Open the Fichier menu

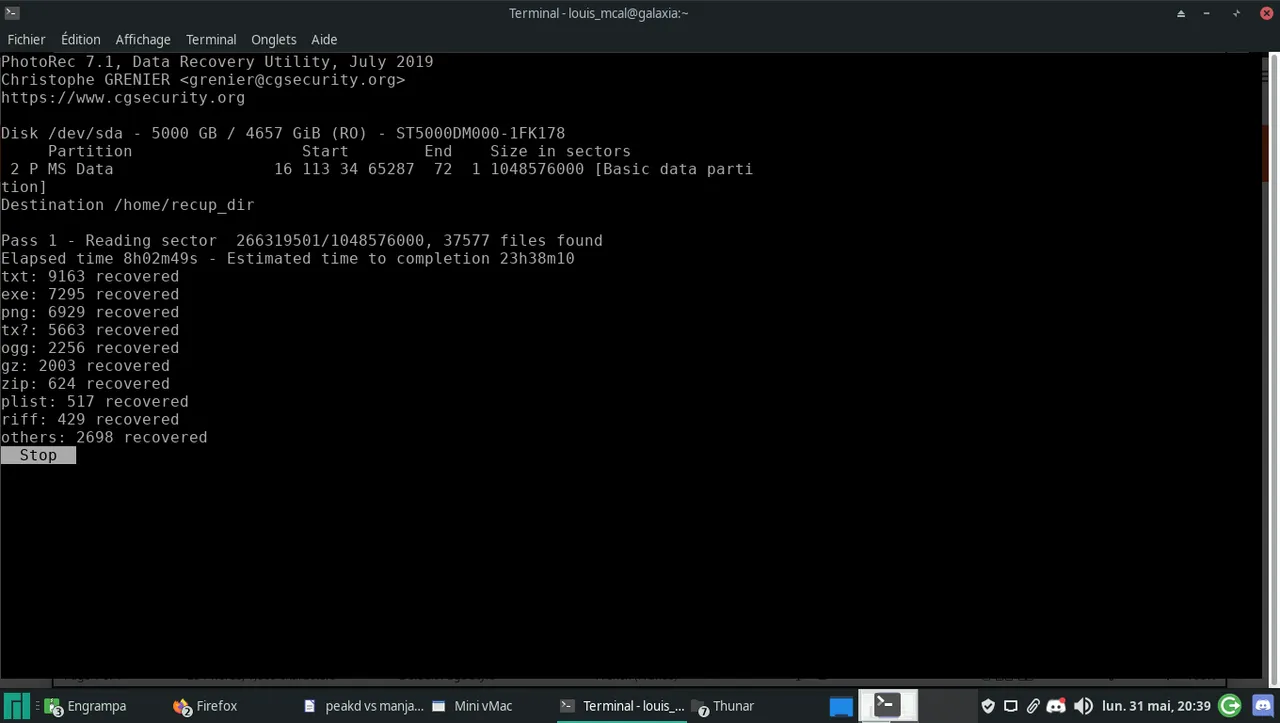(26, 39)
